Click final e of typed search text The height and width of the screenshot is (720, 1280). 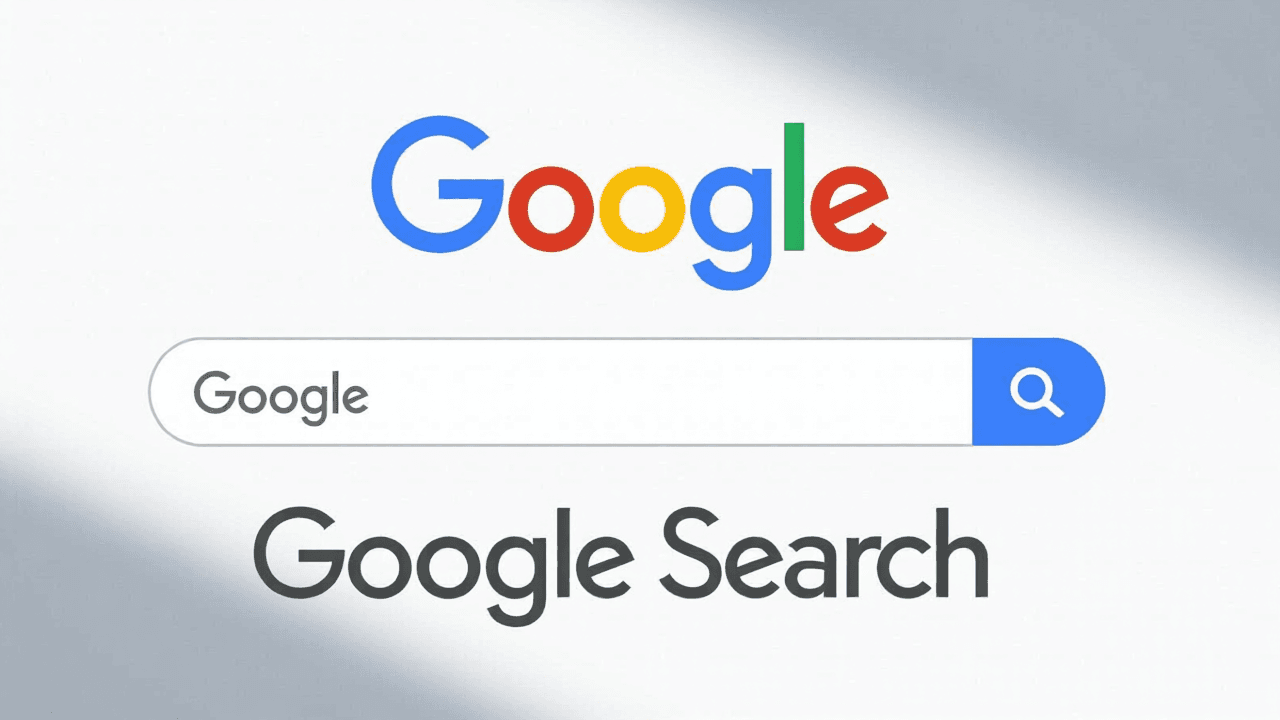click(x=353, y=399)
